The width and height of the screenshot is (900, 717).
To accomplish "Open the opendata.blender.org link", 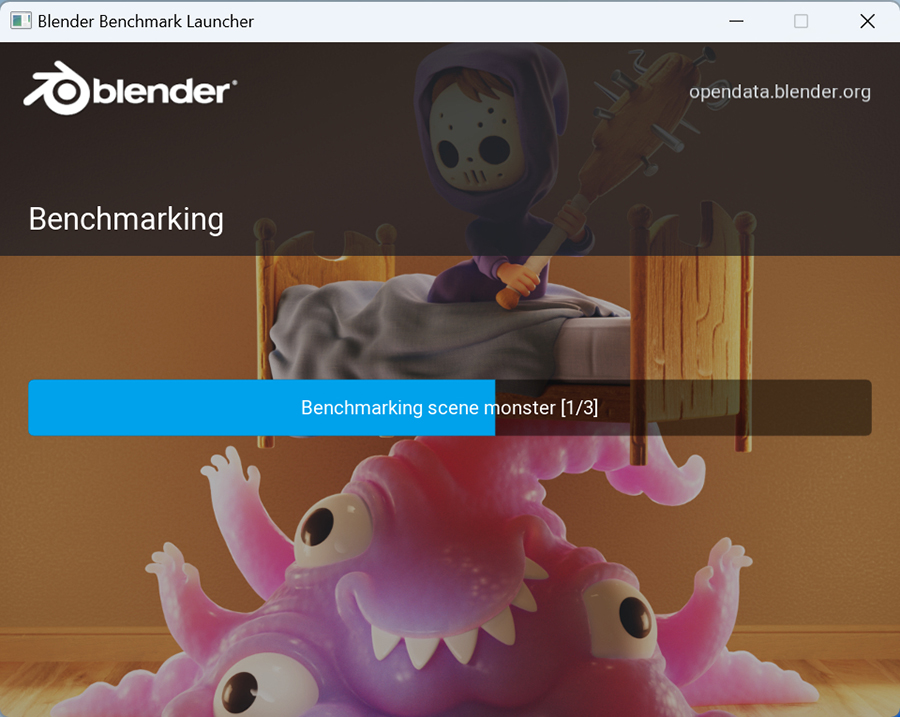I will [779, 92].
